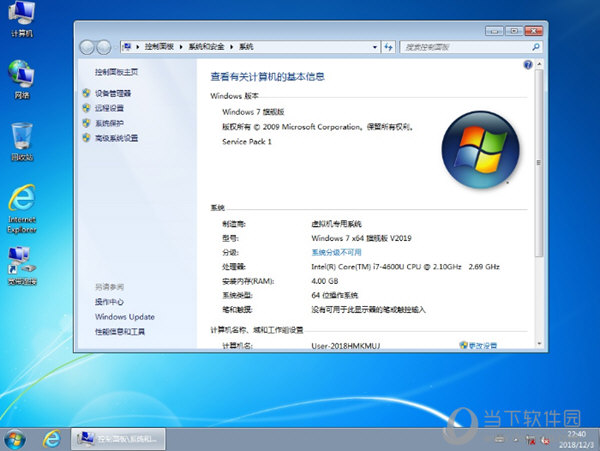The height and width of the screenshot is (451, 600).
Task: Open Help with the question mark icon
Action: pos(528,65)
